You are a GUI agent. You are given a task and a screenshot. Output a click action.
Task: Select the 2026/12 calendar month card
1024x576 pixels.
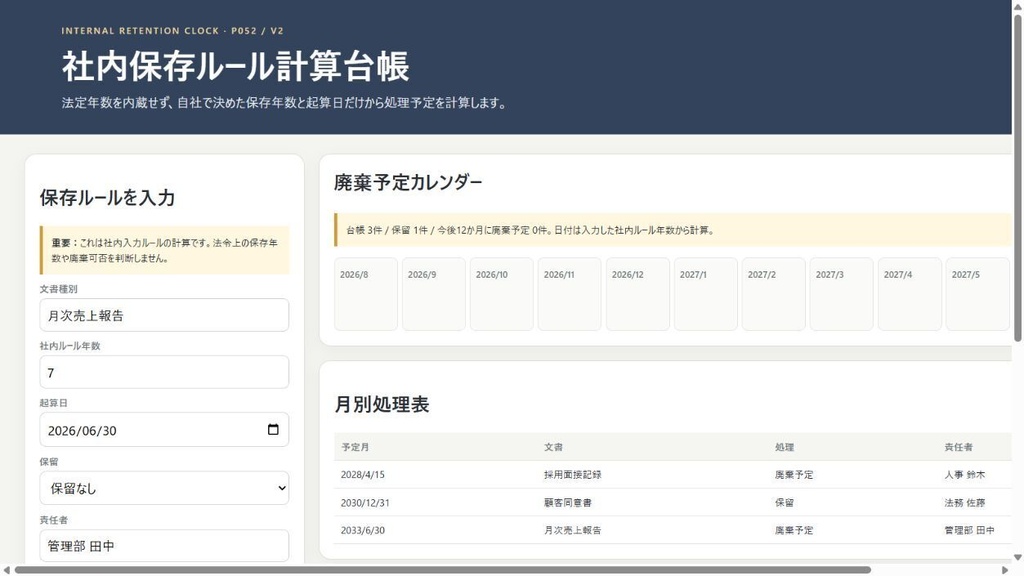tap(637, 294)
